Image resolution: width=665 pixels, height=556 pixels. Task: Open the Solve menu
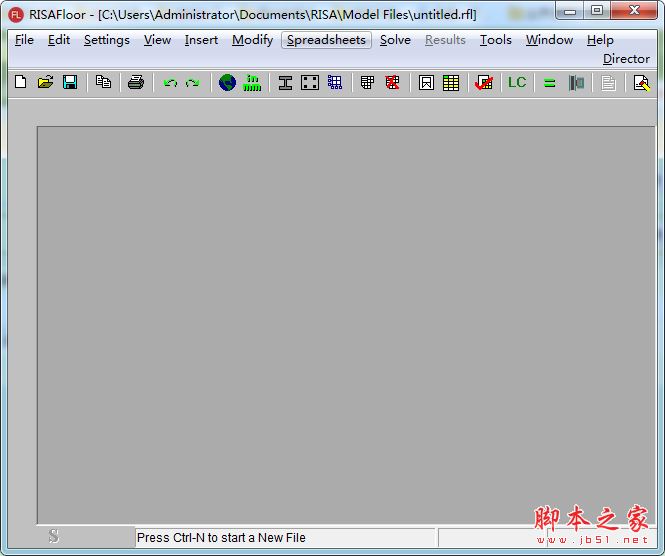(395, 40)
